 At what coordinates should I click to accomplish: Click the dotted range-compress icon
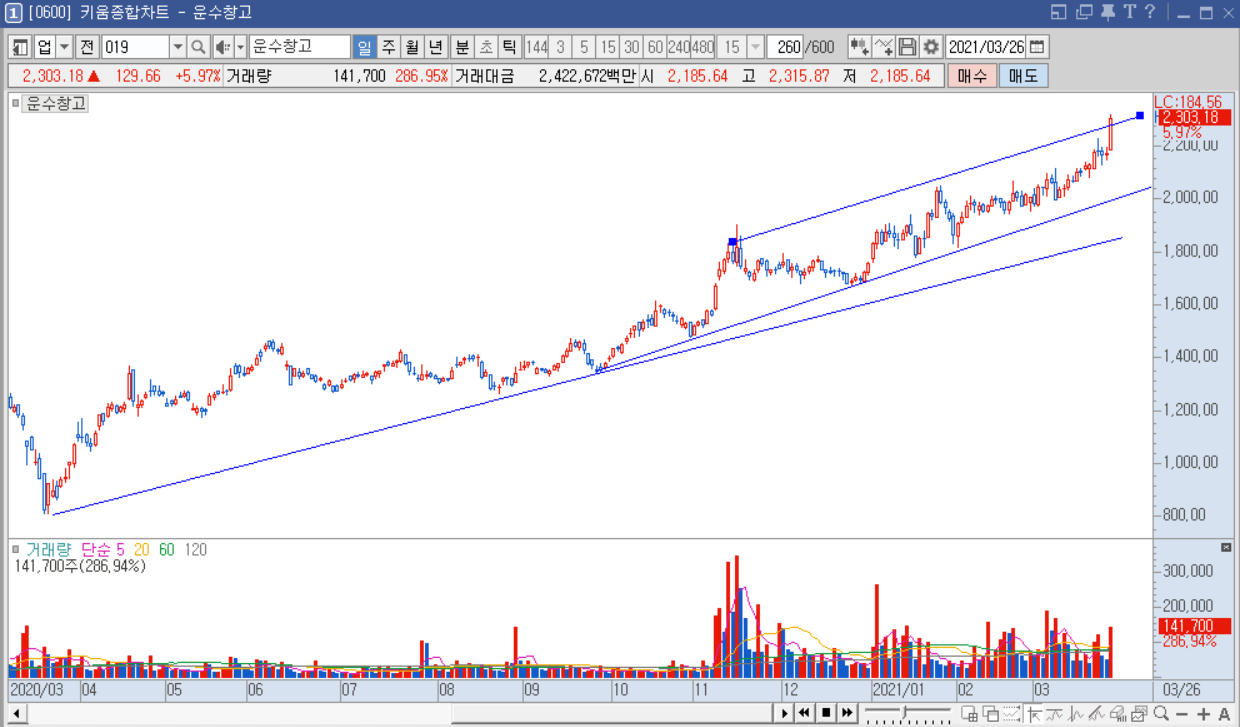pyautogui.click(x=1012, y=713)
